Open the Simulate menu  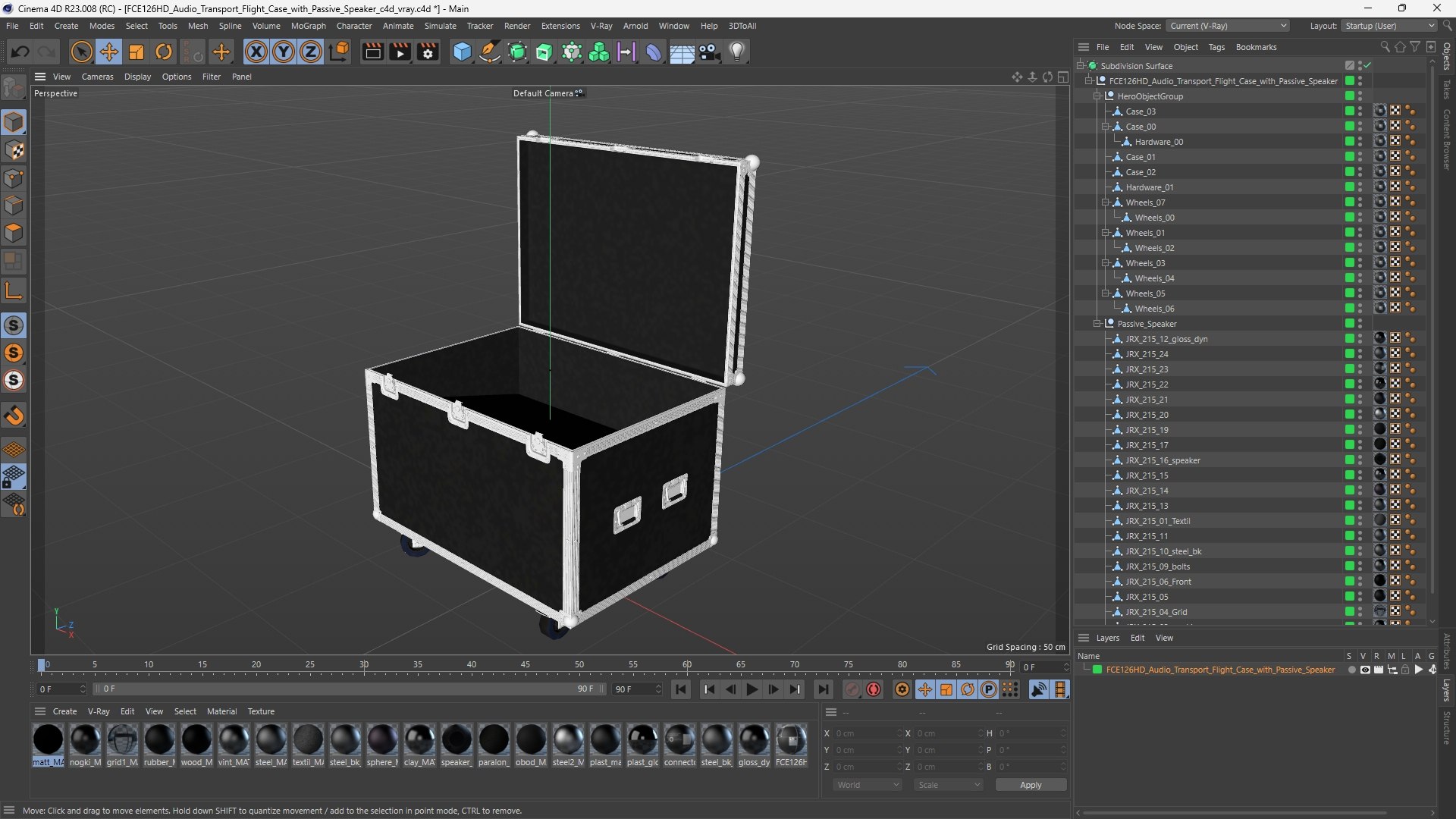440,26
